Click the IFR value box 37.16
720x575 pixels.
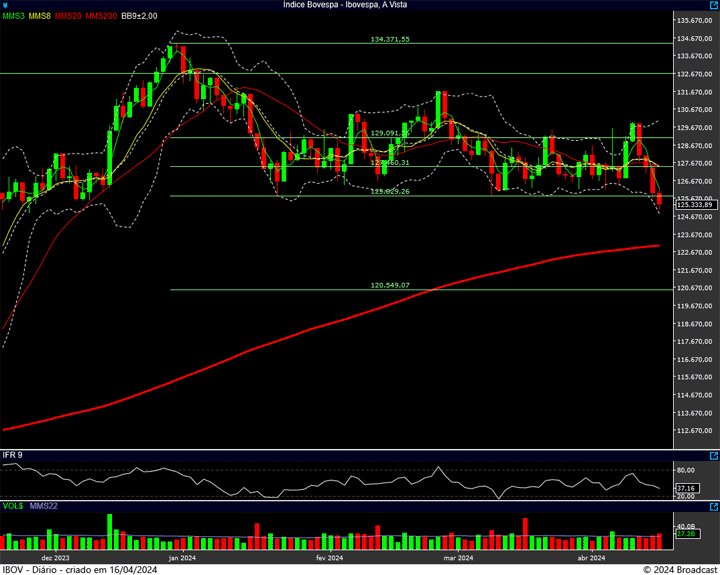click(685, 488)
